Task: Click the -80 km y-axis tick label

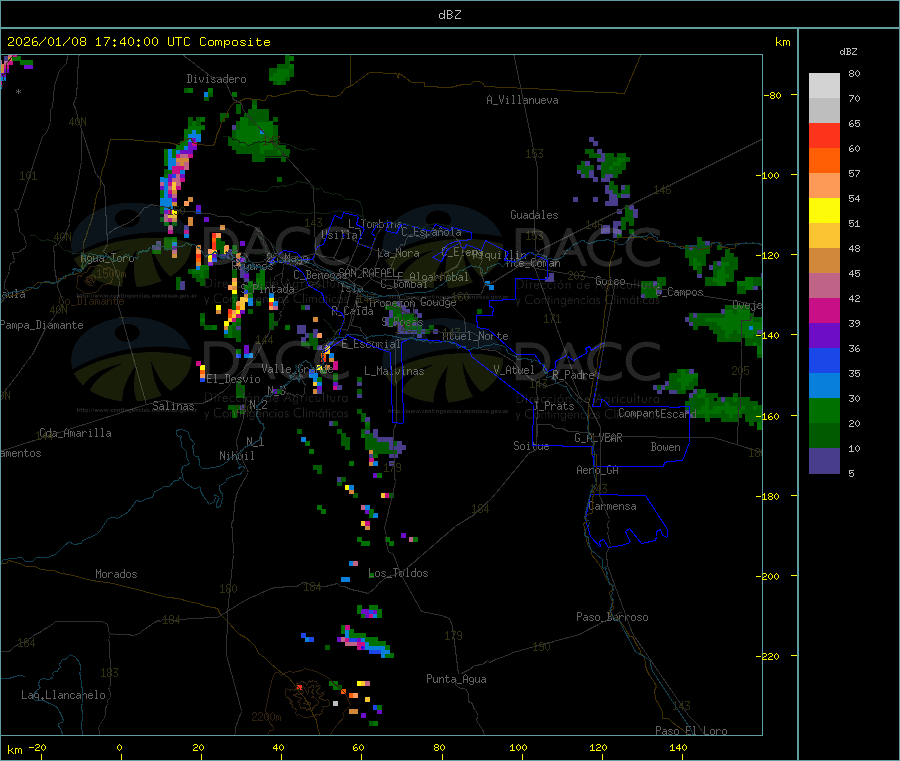Action: point(772,95)
